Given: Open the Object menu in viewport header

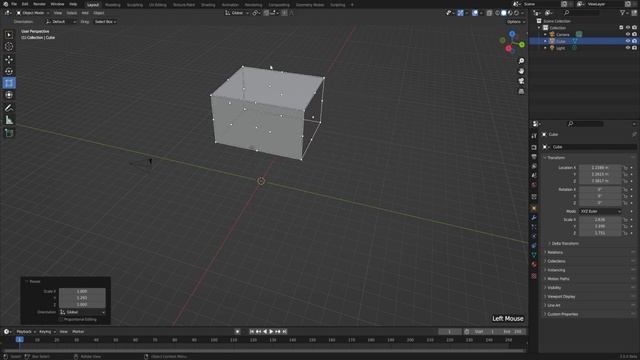Looking at the screenshot, I should 99,13.
